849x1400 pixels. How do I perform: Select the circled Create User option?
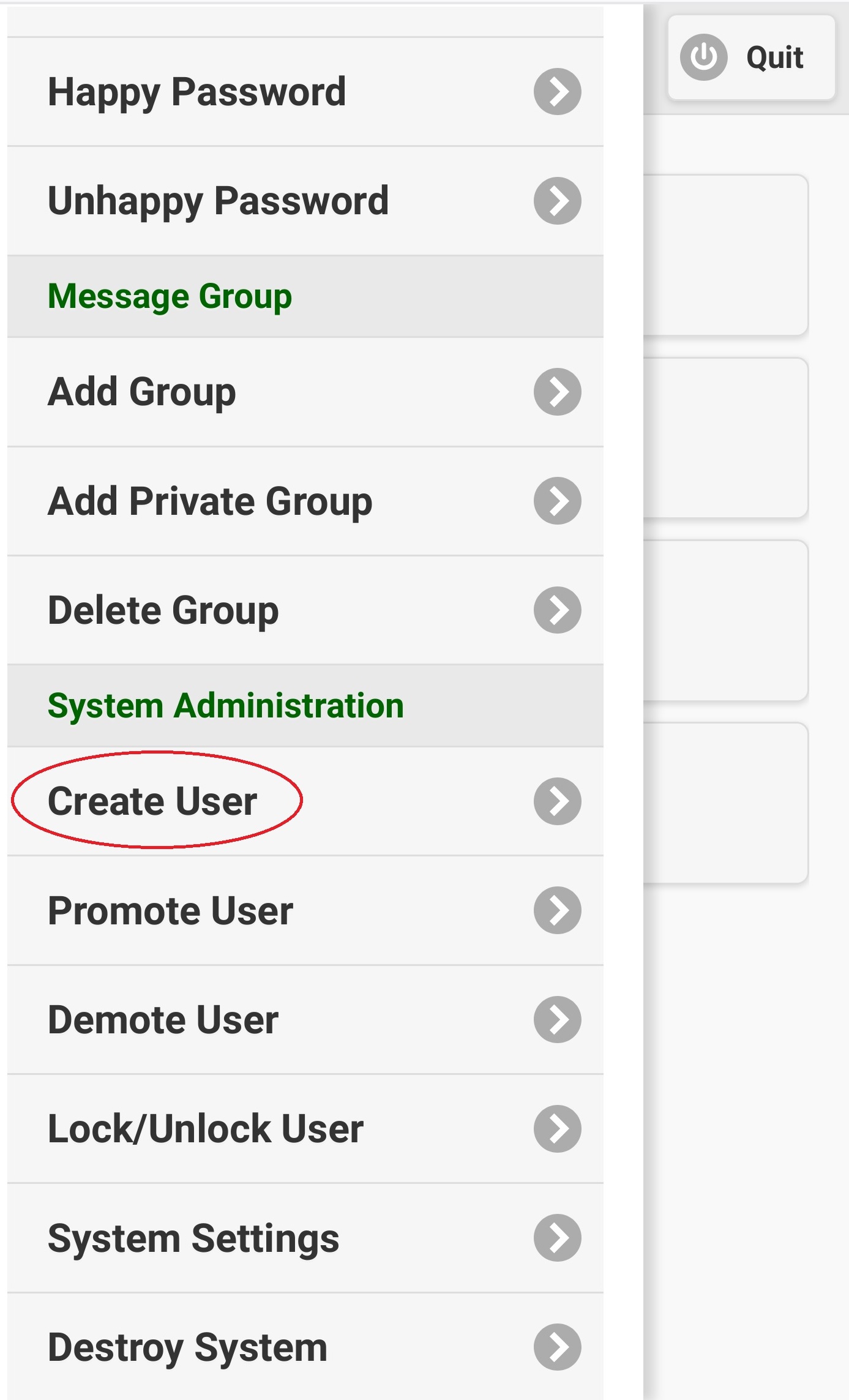click(x=153, y=801)
